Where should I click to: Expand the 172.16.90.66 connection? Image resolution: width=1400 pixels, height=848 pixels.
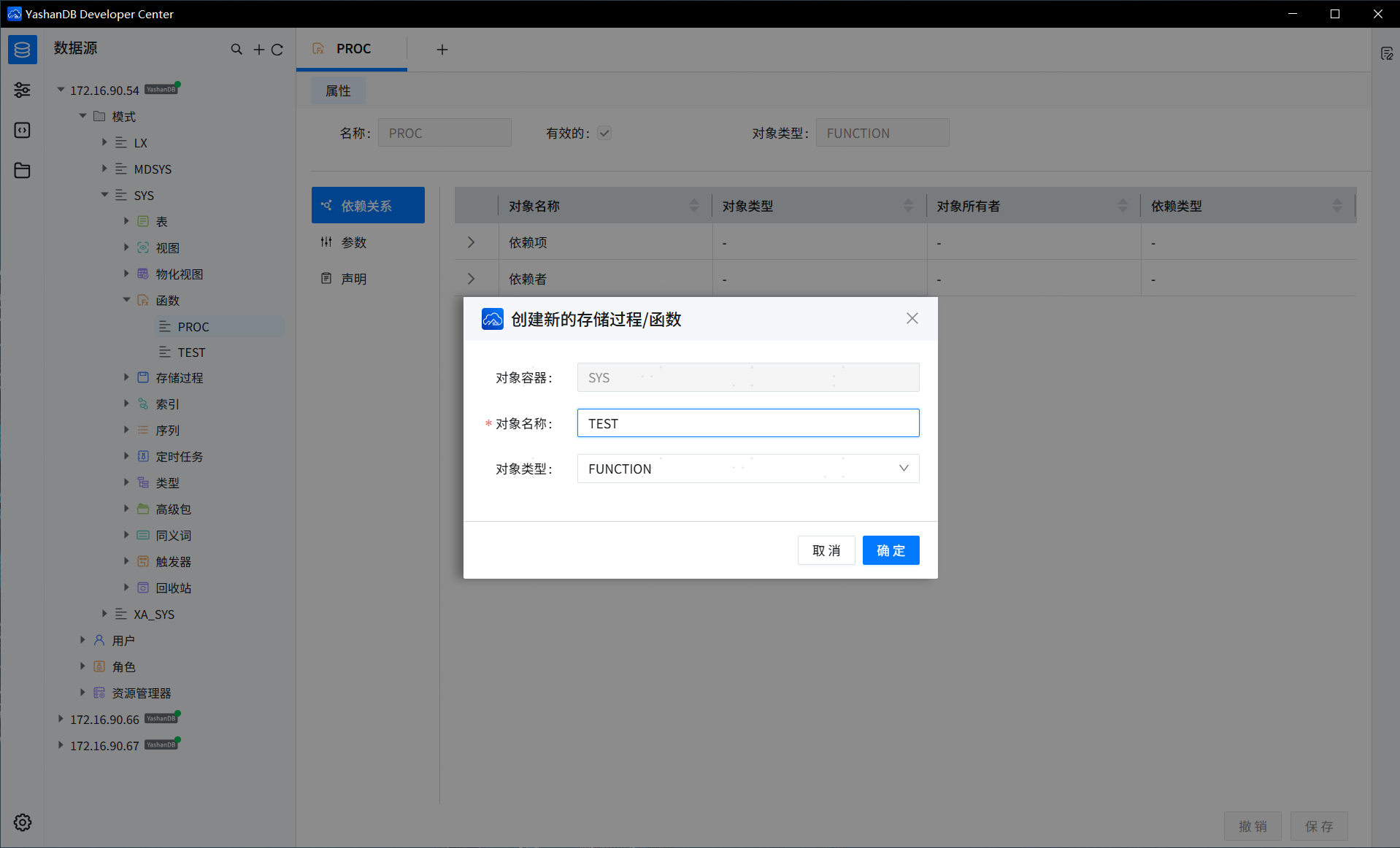click(x=61, y=719)
